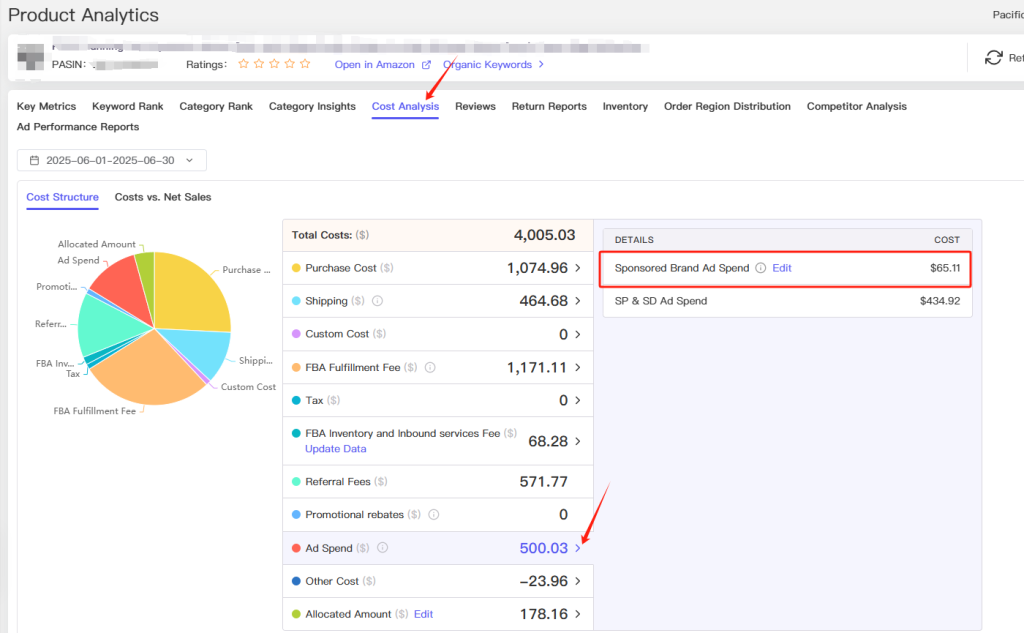Click the Update Data link
1024x633 pixels.
(336, 449)
